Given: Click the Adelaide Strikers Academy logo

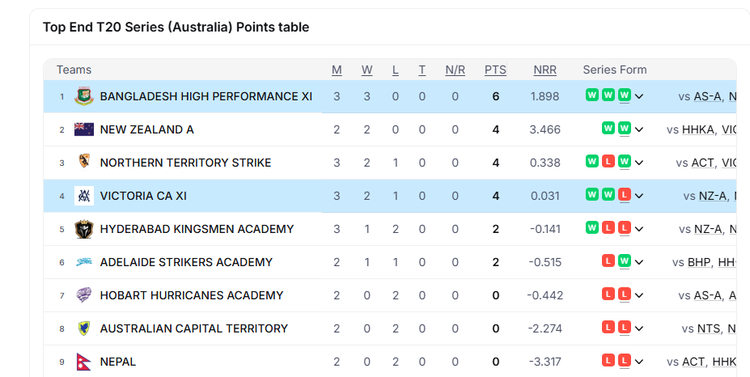Looking at the screenshot, I should point(84,262).
